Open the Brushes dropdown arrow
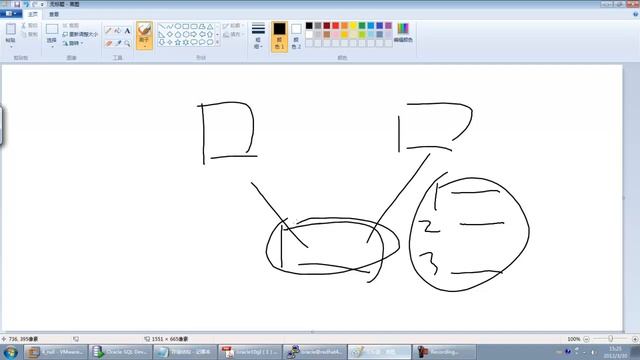 (x=144, y=46)
